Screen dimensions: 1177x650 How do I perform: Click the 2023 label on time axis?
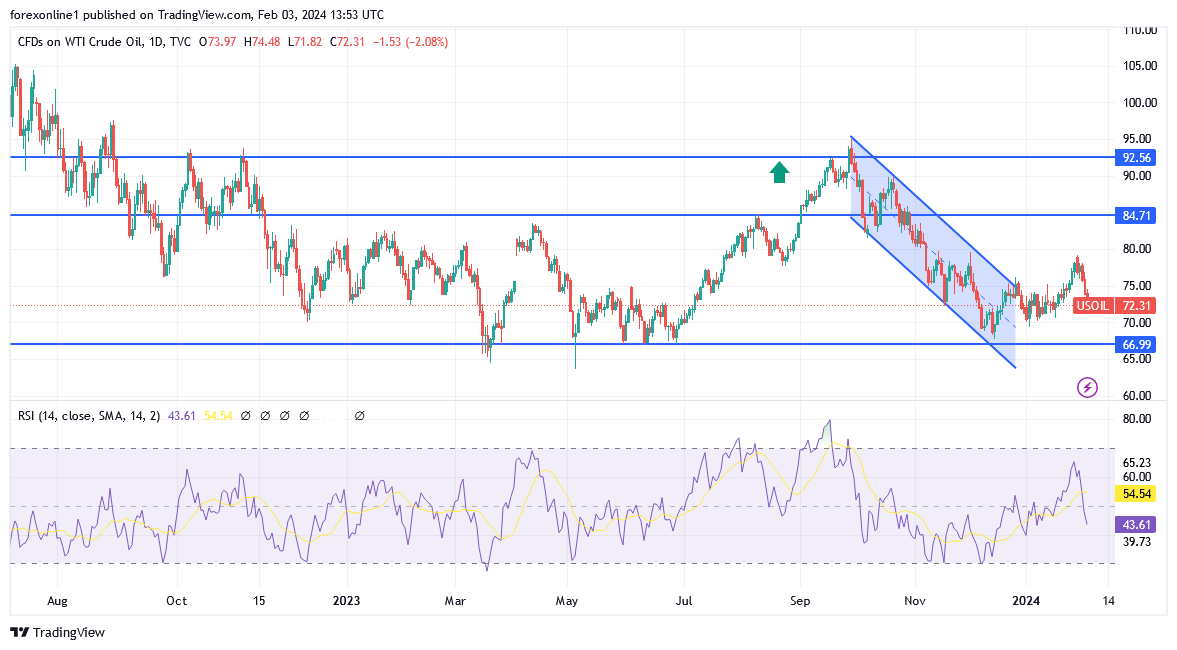tap(347, 600)
